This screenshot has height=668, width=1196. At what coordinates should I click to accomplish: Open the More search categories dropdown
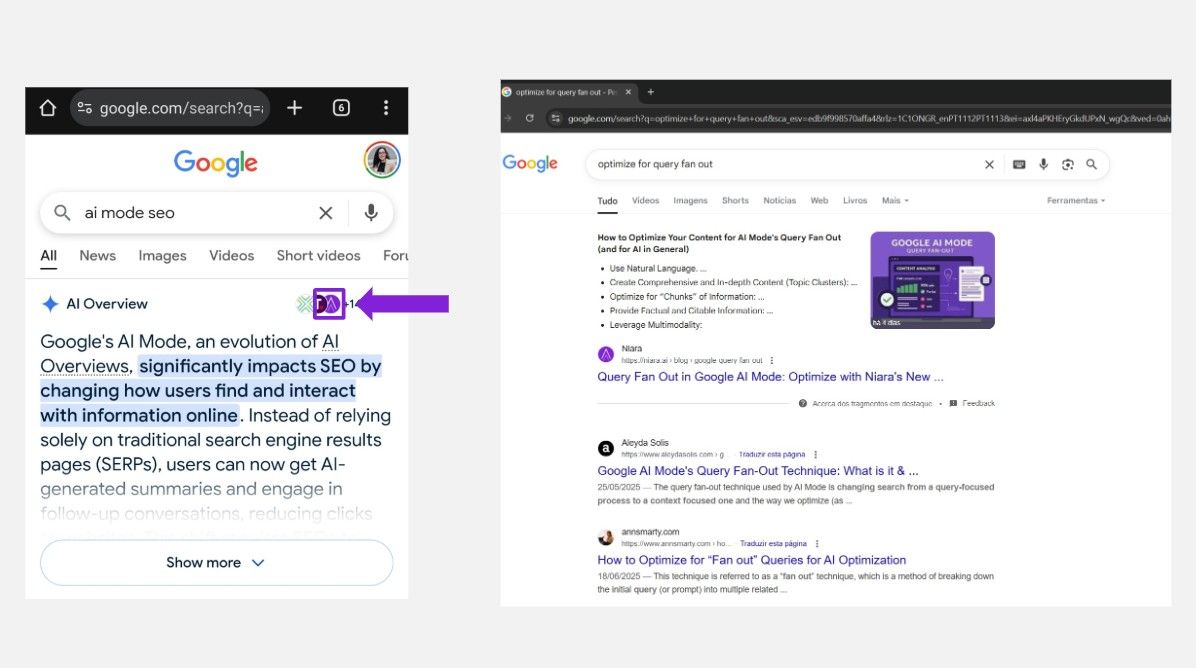pos(893,200)
